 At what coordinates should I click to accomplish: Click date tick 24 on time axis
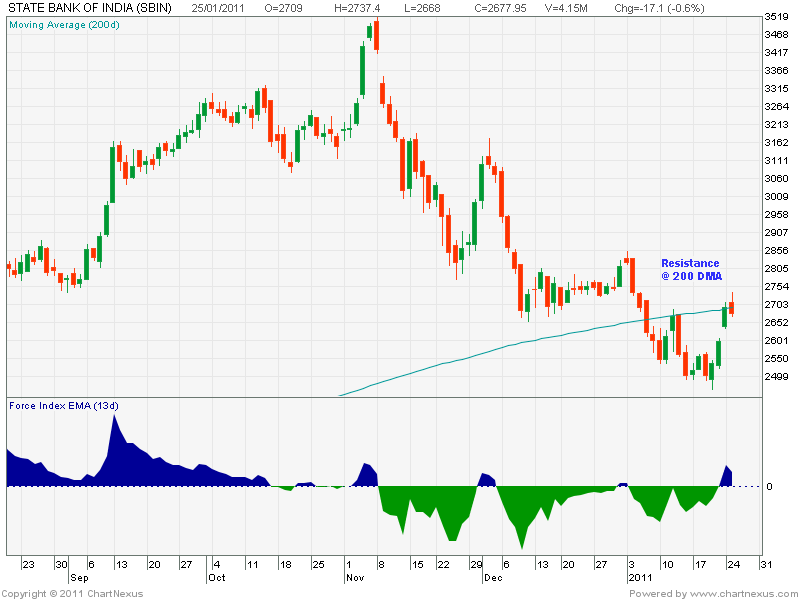click(733, 564)
